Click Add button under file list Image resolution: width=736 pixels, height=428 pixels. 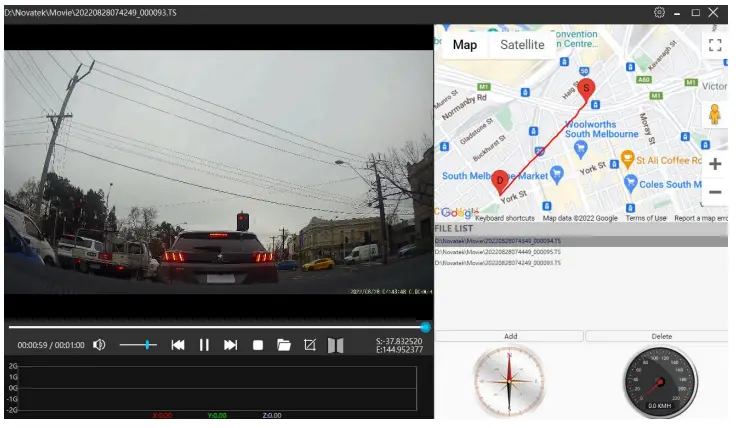510,336
